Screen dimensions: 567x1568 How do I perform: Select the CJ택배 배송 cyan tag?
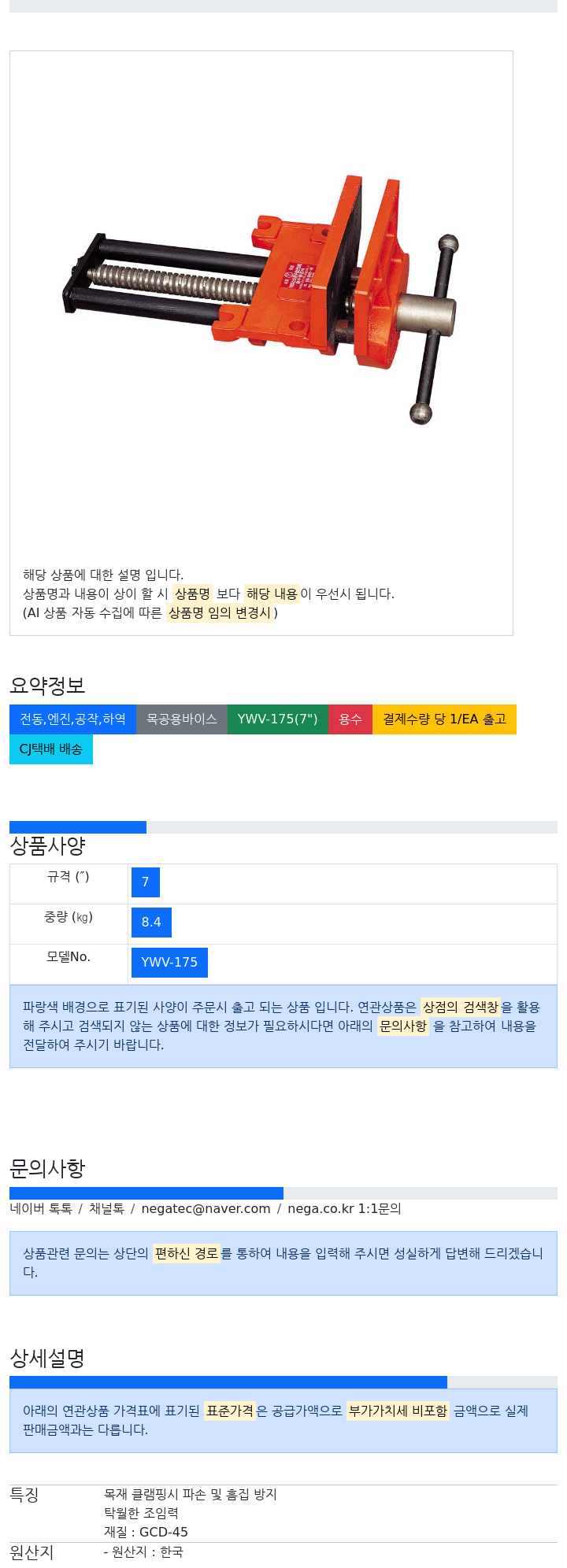point(51,749)
